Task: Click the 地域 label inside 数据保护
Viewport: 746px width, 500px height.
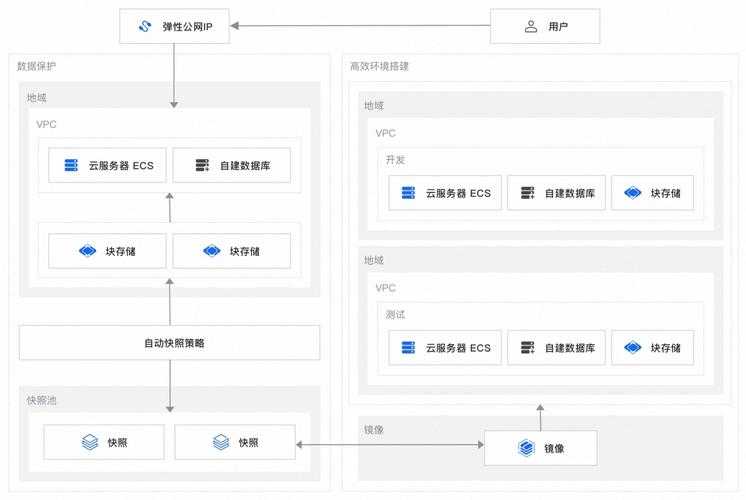Action: click(x=37, y=98)
